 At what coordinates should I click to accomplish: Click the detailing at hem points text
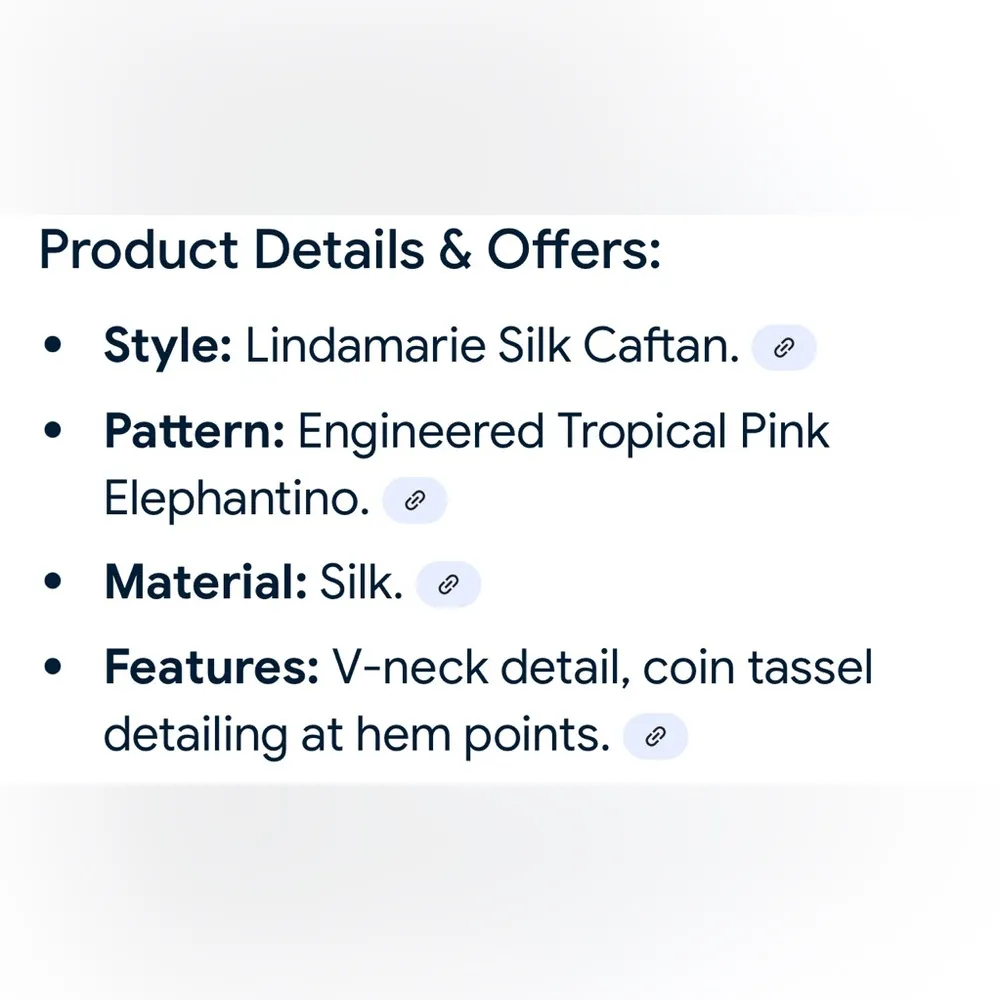click(x=356, y=737)
